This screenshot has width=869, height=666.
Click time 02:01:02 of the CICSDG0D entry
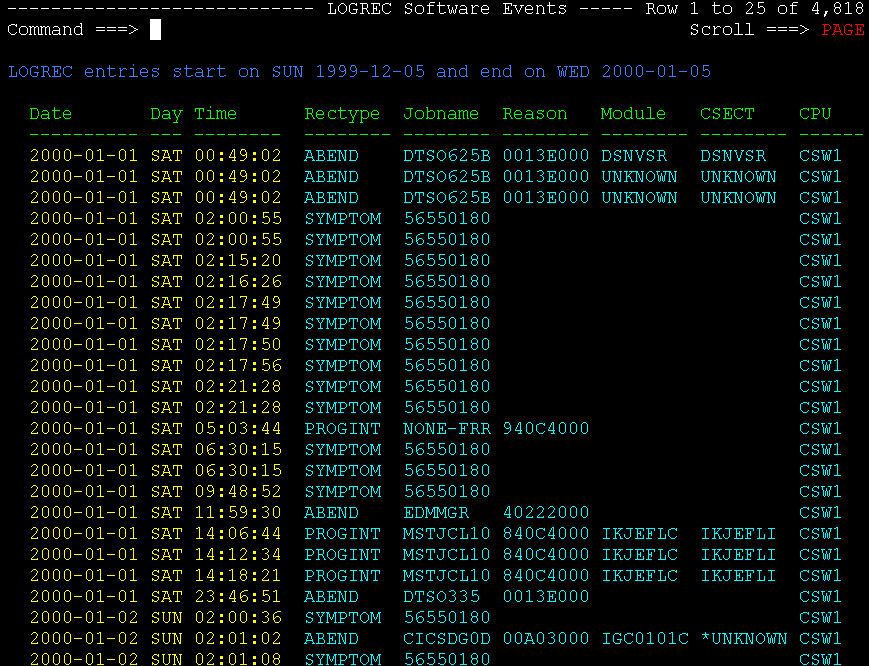238,639
